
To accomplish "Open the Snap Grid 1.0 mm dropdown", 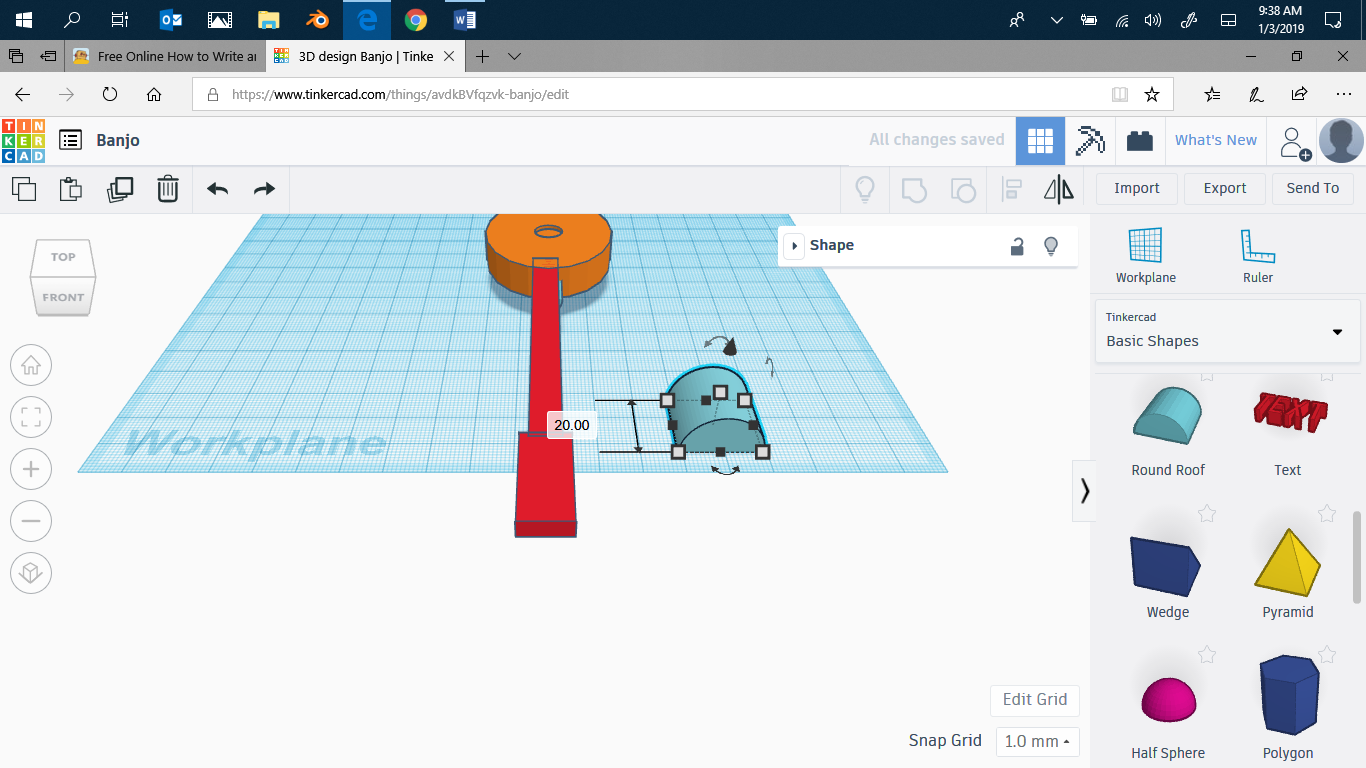I will (x=1038, y=741).
